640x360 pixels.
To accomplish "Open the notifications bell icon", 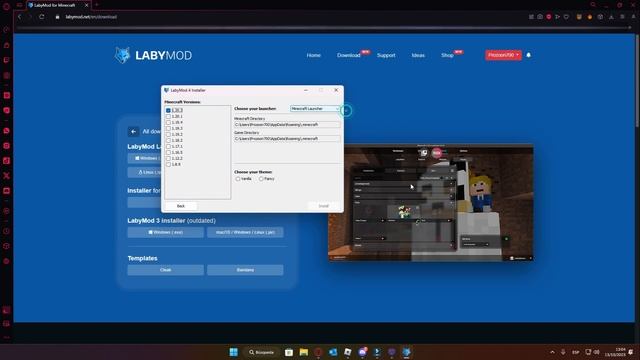I will pyautogui.click(x=529, y=55).
